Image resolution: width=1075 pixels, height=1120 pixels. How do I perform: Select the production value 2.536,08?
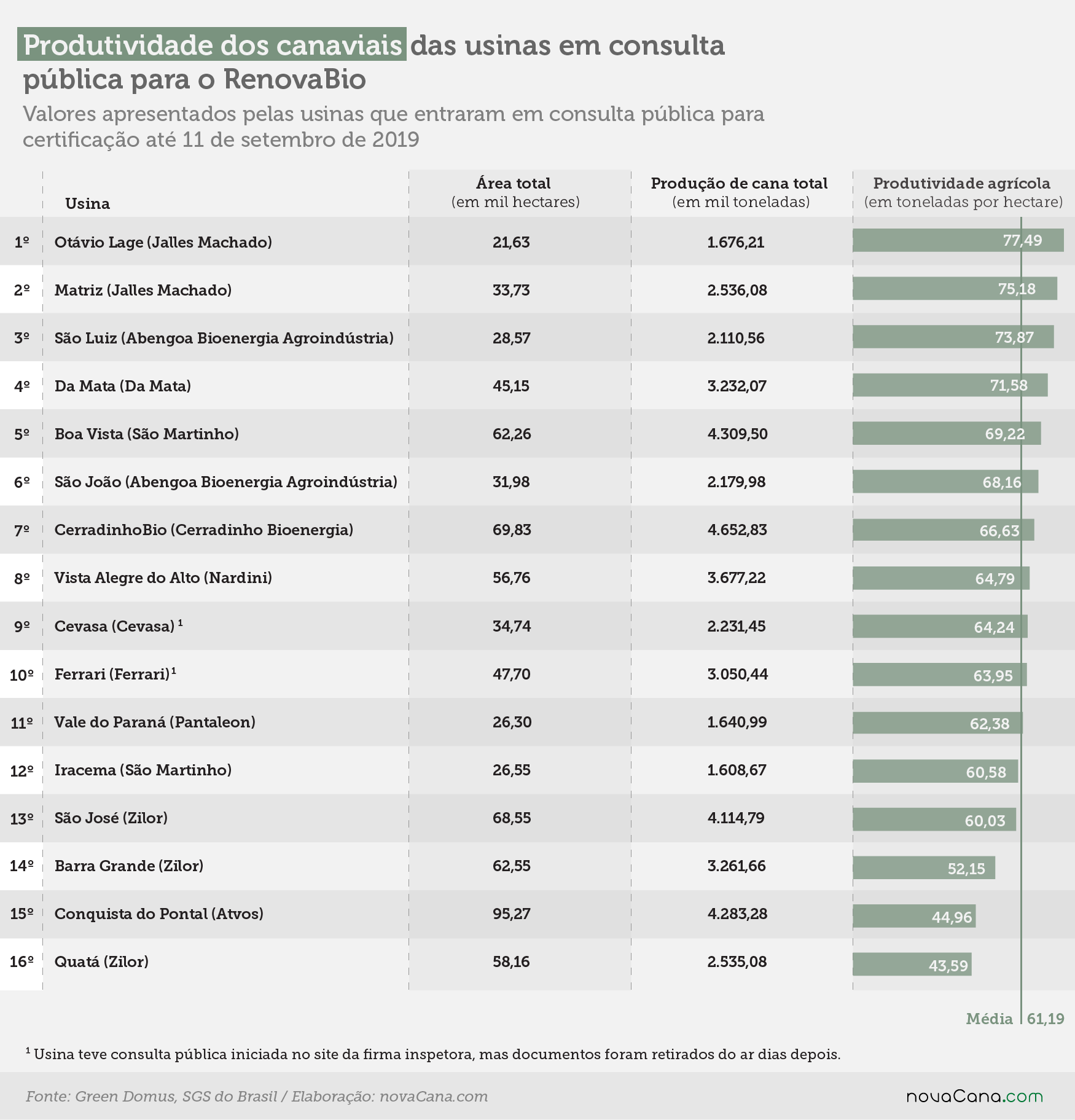(737, 290)
